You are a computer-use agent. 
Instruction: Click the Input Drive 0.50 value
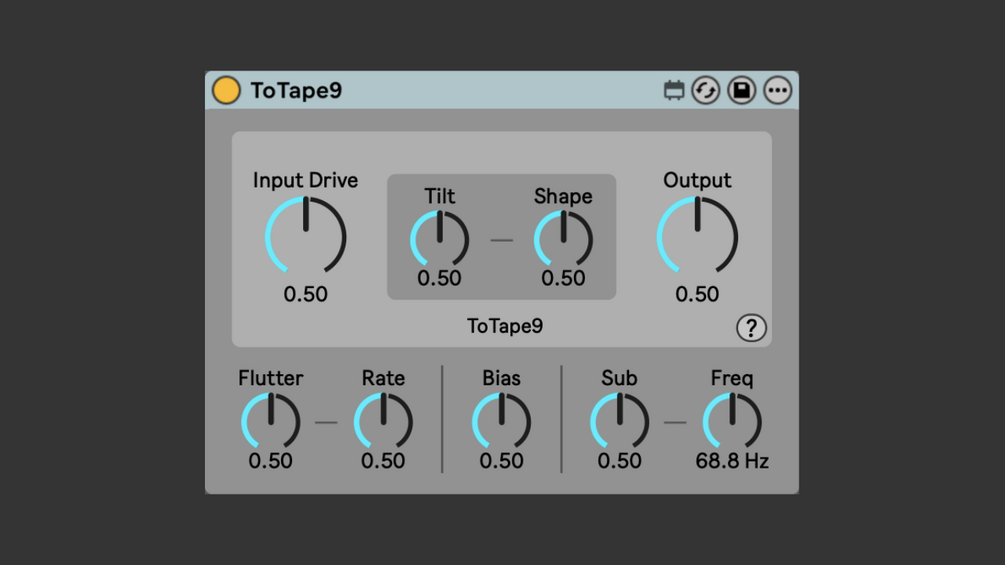(306, 294)
